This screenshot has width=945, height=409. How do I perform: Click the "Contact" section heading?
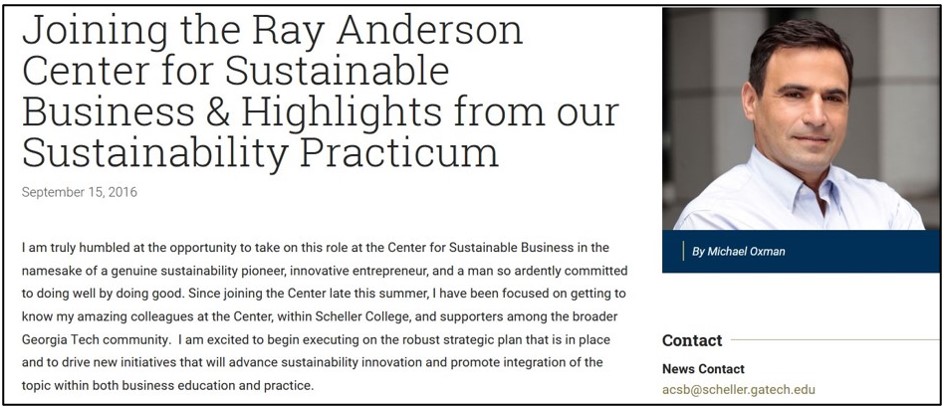pyautogui.click(x=692, y=340)
